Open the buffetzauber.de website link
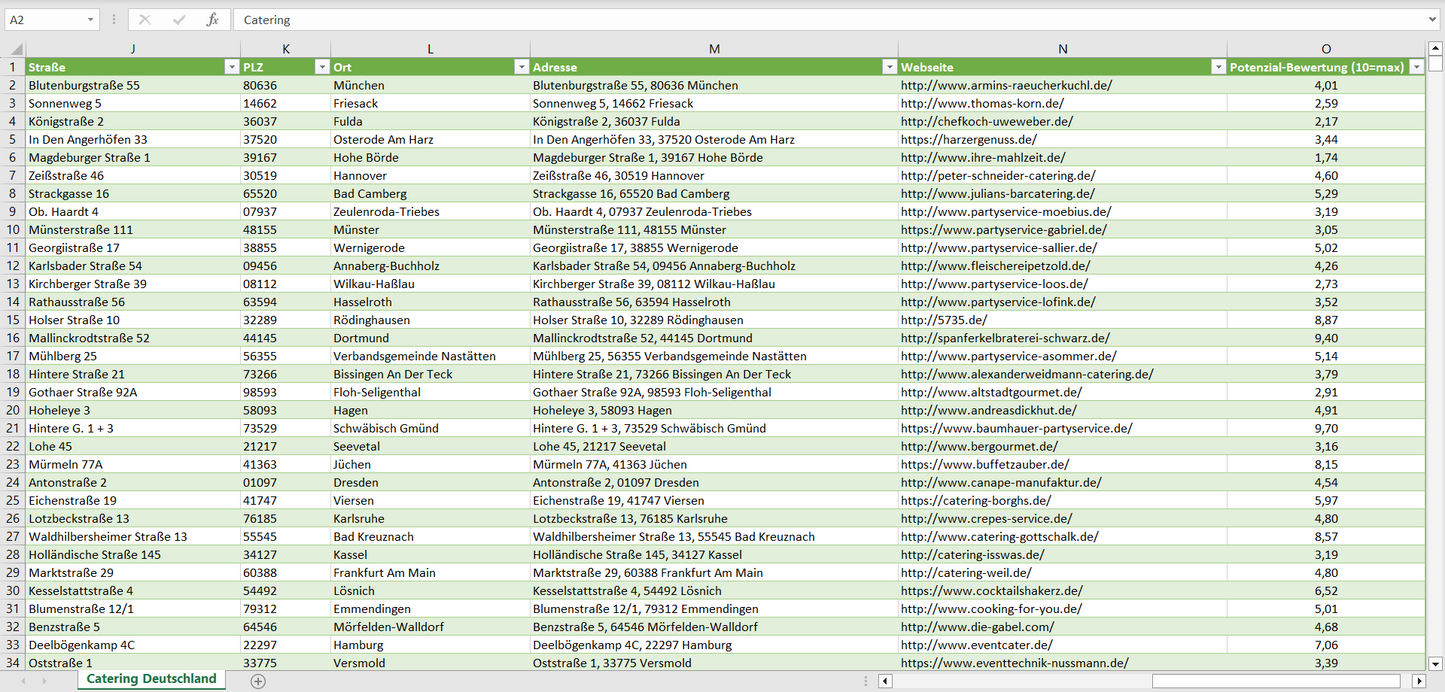 point(984,464)
